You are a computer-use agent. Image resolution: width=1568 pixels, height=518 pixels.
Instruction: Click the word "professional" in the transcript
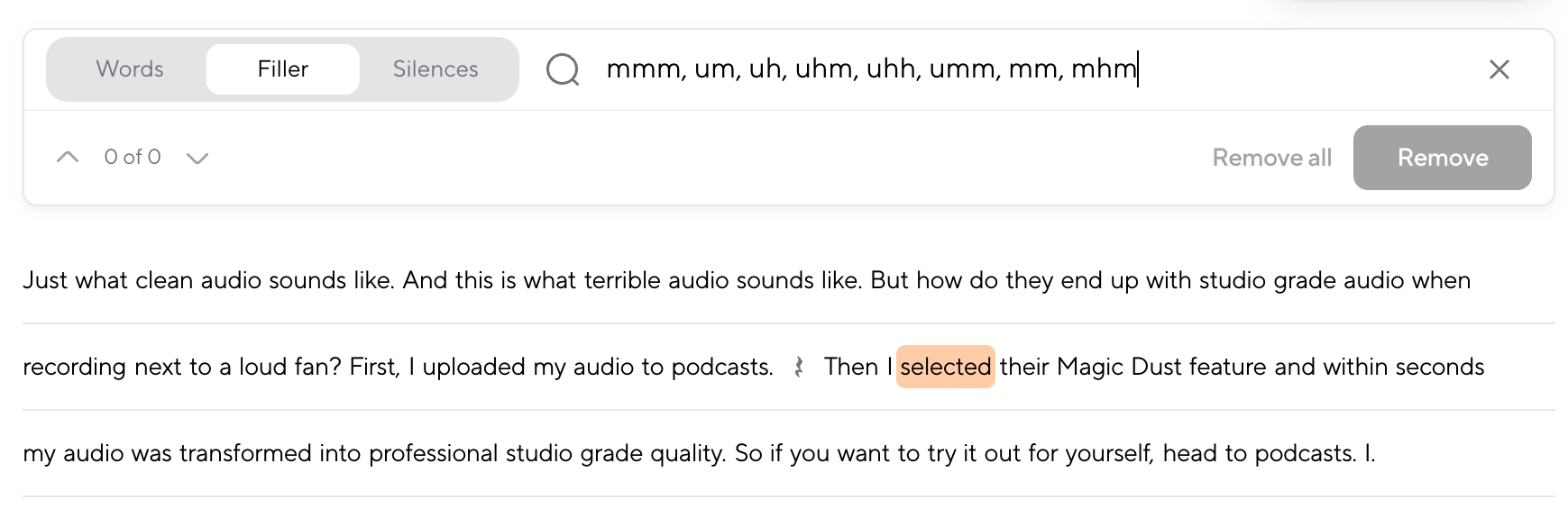tap(433, 453)
